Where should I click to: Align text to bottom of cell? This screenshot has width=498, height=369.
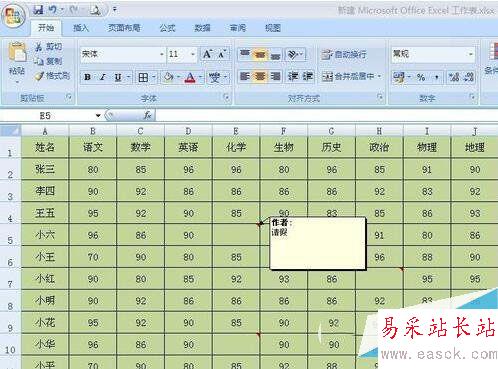tap(275, 54)
